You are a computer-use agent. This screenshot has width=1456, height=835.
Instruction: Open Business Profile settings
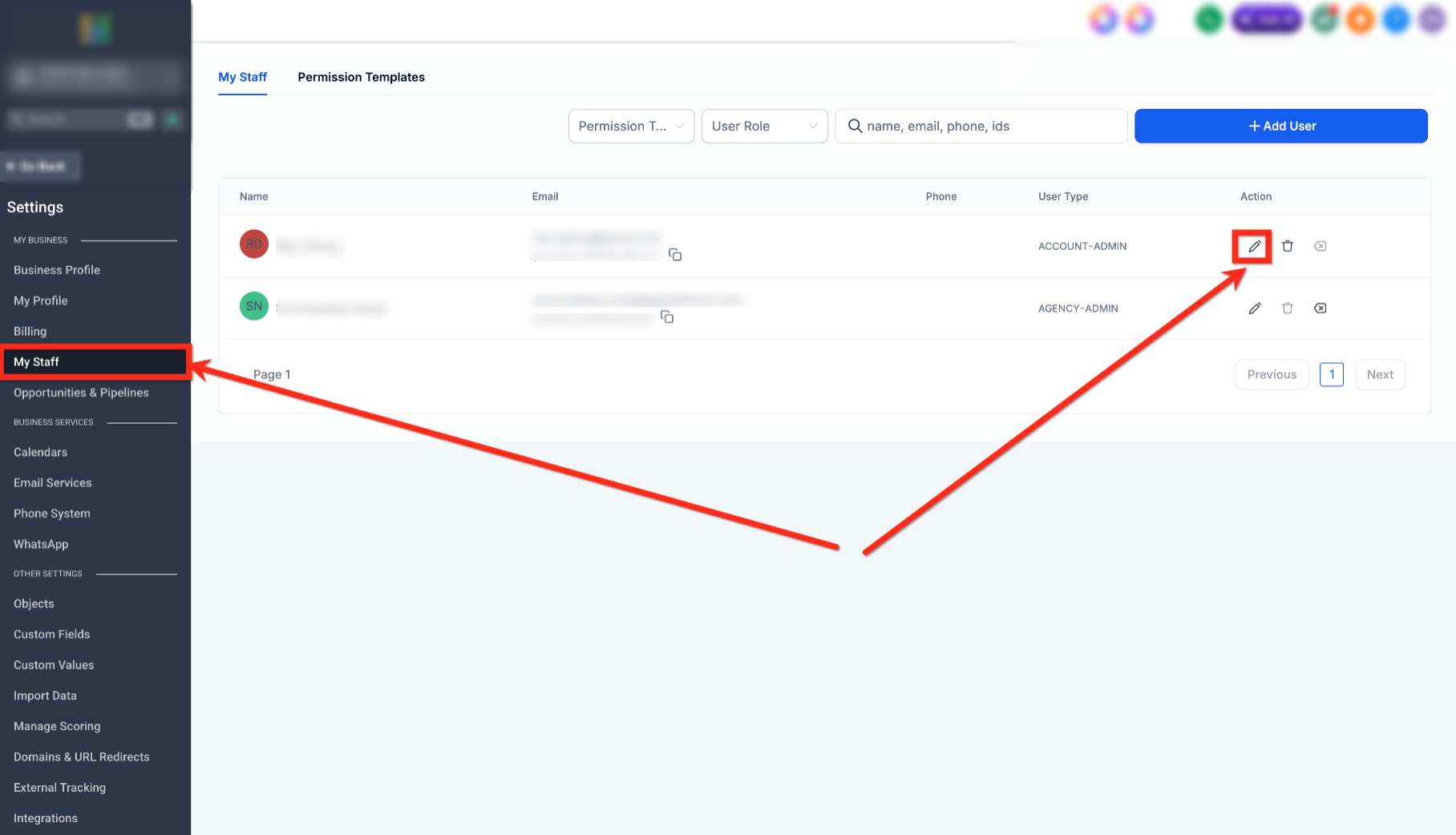coord(57,270)
